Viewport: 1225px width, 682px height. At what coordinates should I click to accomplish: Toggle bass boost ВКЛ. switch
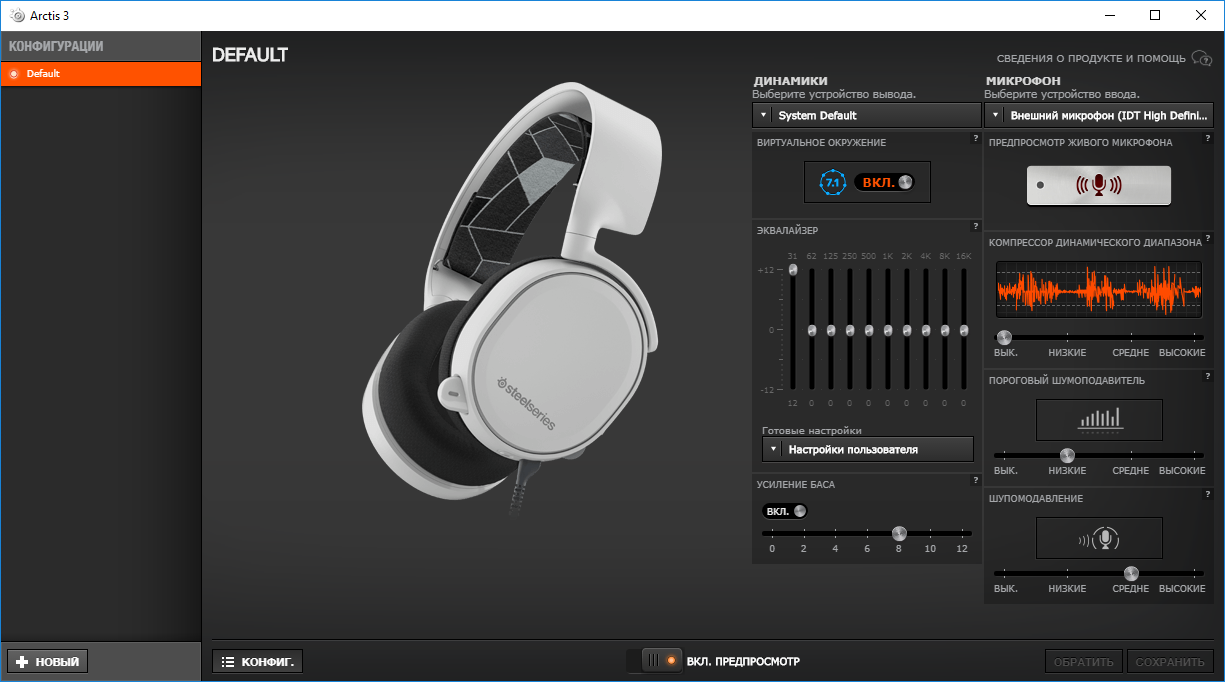tap(784, 511)
